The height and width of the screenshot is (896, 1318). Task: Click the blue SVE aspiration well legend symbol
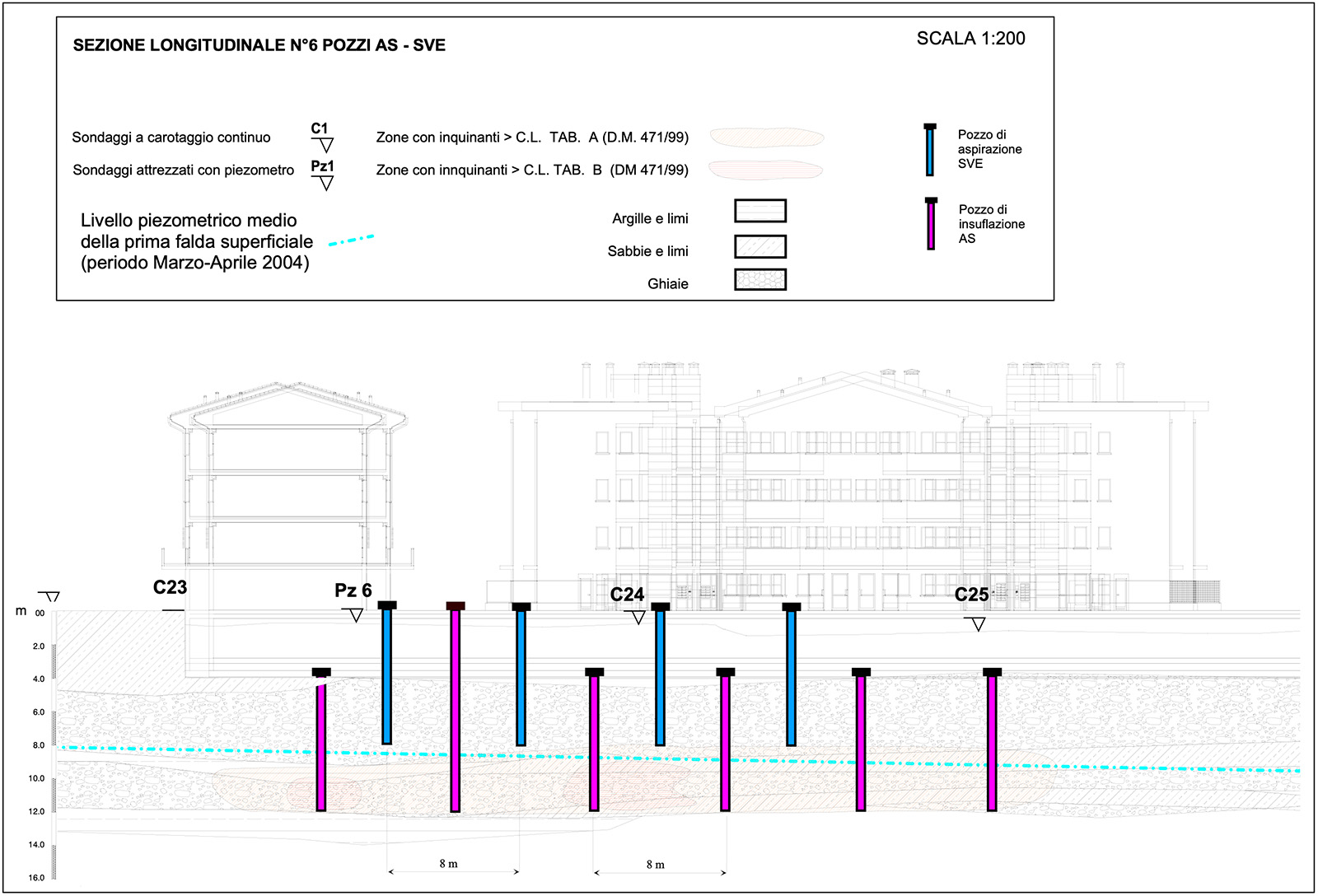point(930,150)
